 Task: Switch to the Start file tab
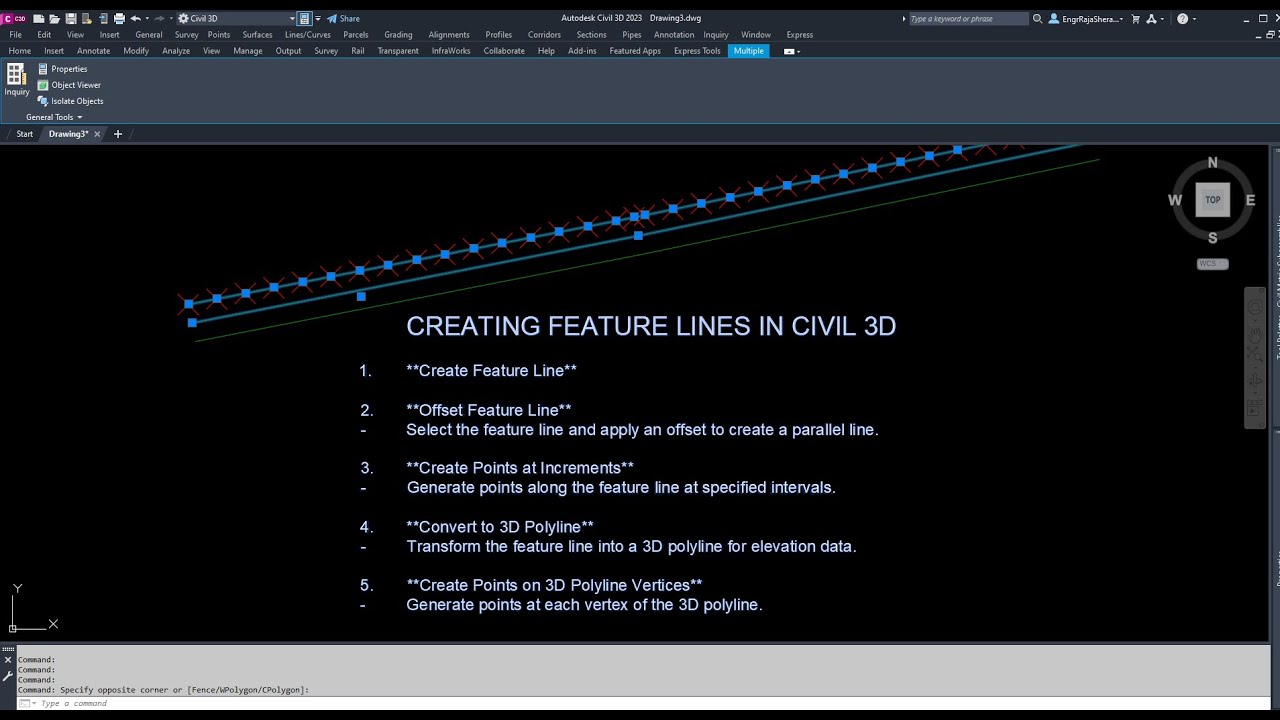tap(25, 134)
